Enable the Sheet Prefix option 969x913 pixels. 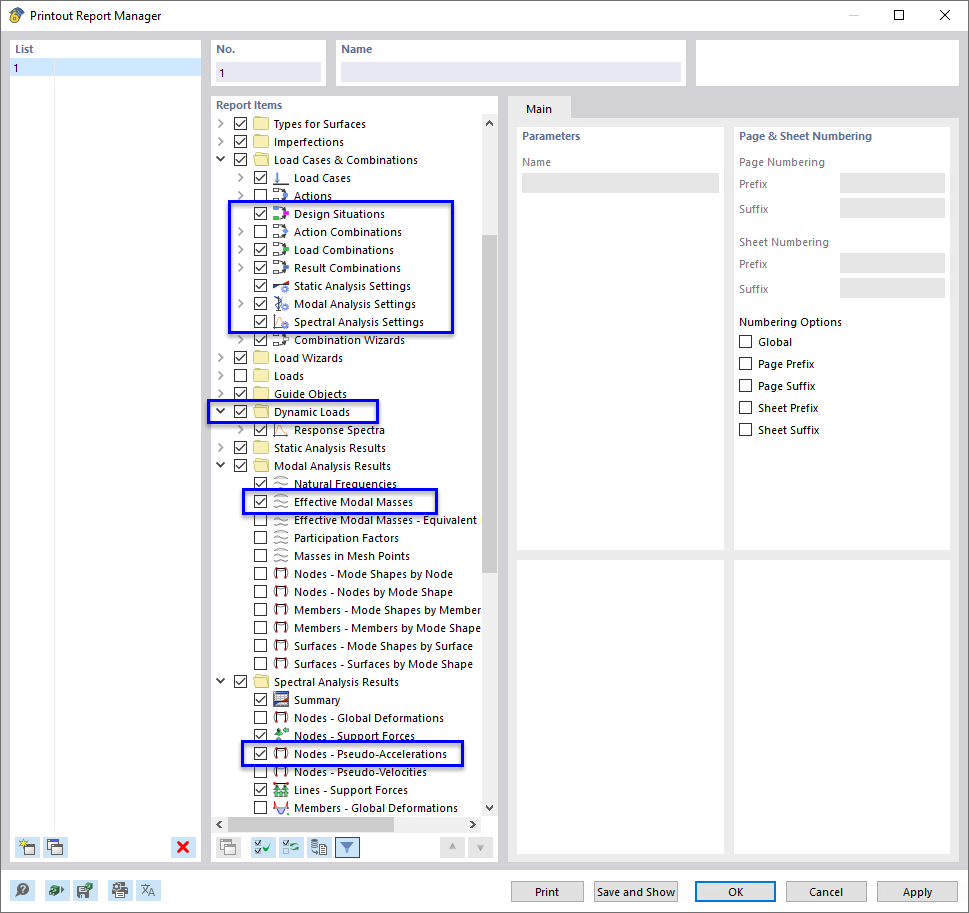pos(745,407)
